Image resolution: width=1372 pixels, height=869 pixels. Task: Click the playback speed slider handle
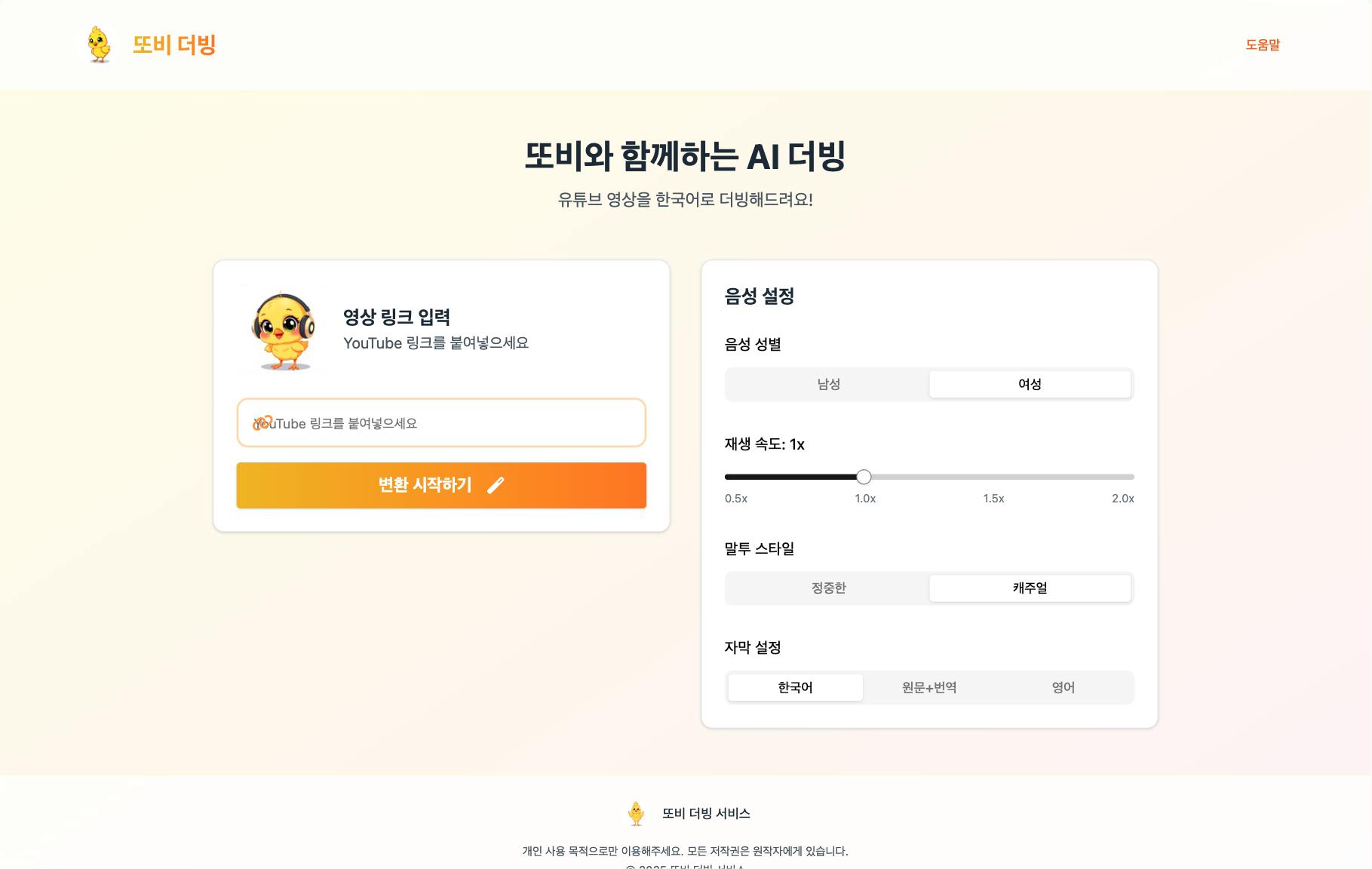864,477
